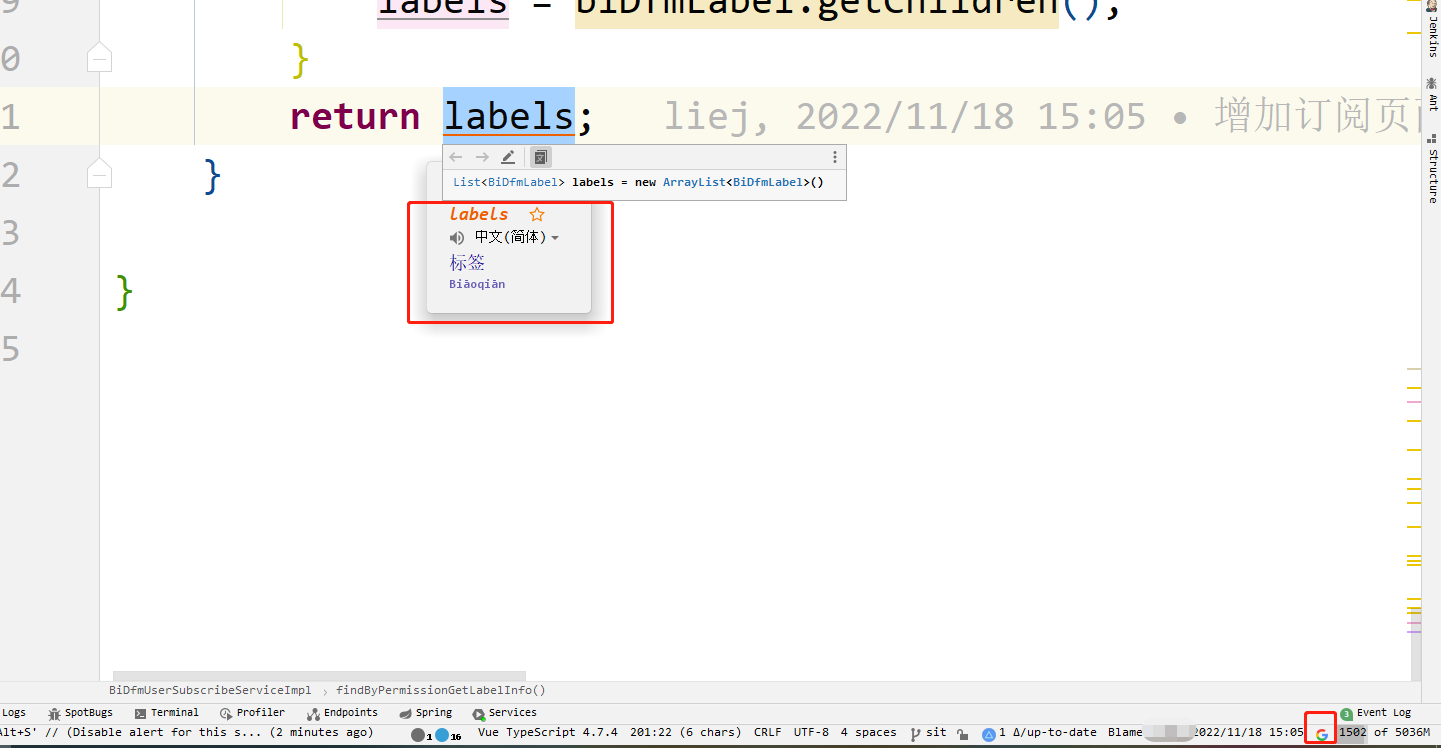Screen dimensions: 1441x748
Task: Toggle the read-only lock icon in status bar
Action: point(962,734)
